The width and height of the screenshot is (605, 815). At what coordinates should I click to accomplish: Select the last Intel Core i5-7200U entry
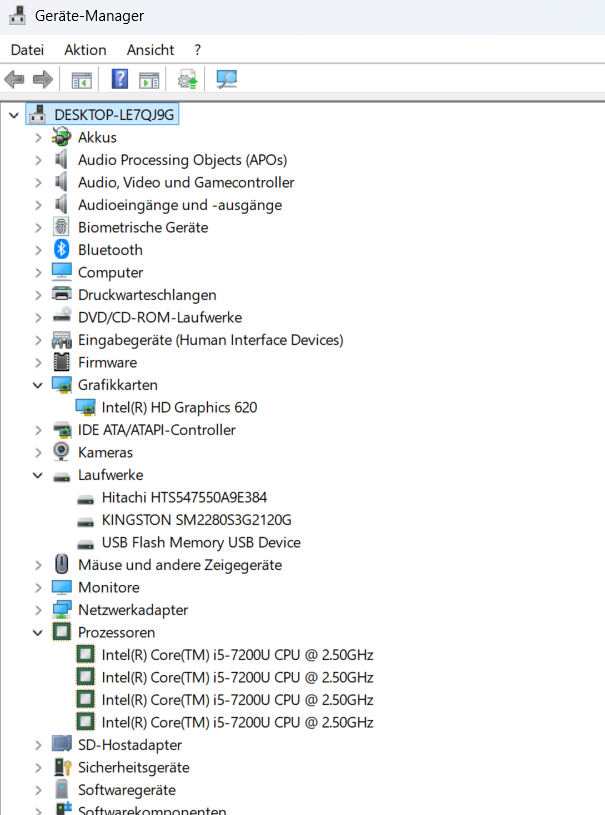click(238, 722)
